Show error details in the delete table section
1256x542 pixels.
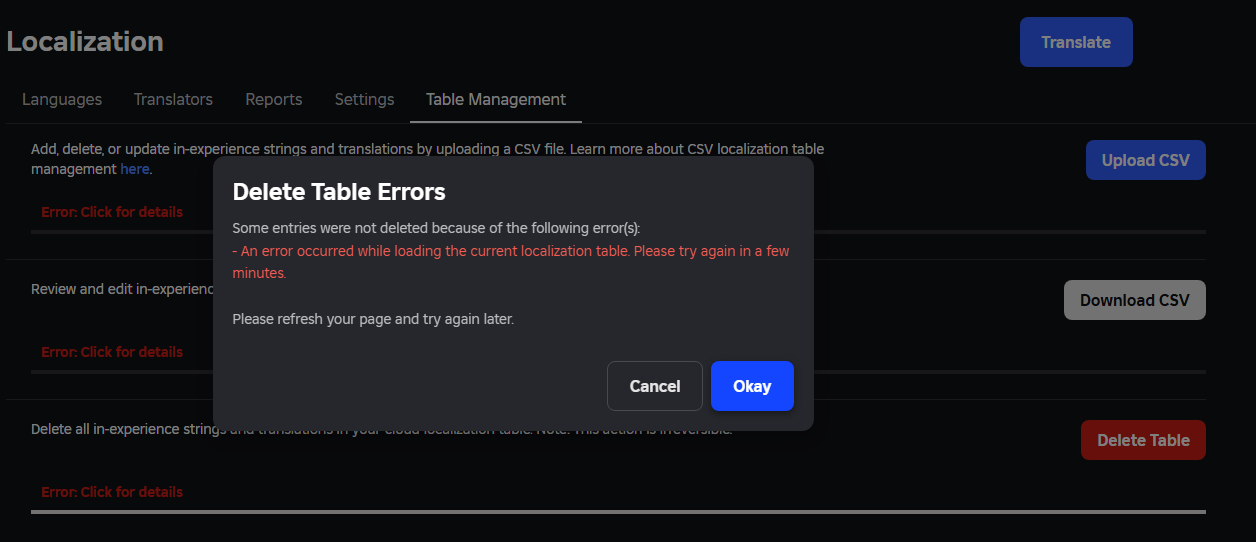point(112,492)
